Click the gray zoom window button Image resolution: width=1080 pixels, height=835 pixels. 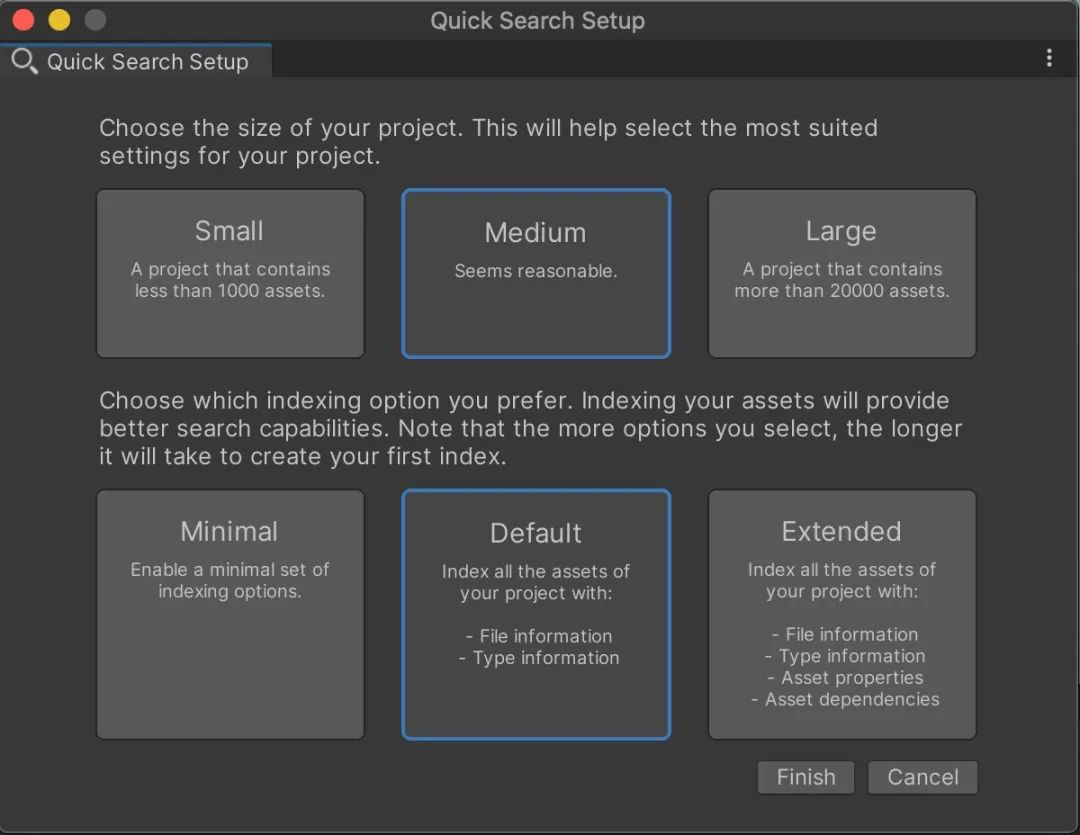pyautogui.click(x=95, y=20)
